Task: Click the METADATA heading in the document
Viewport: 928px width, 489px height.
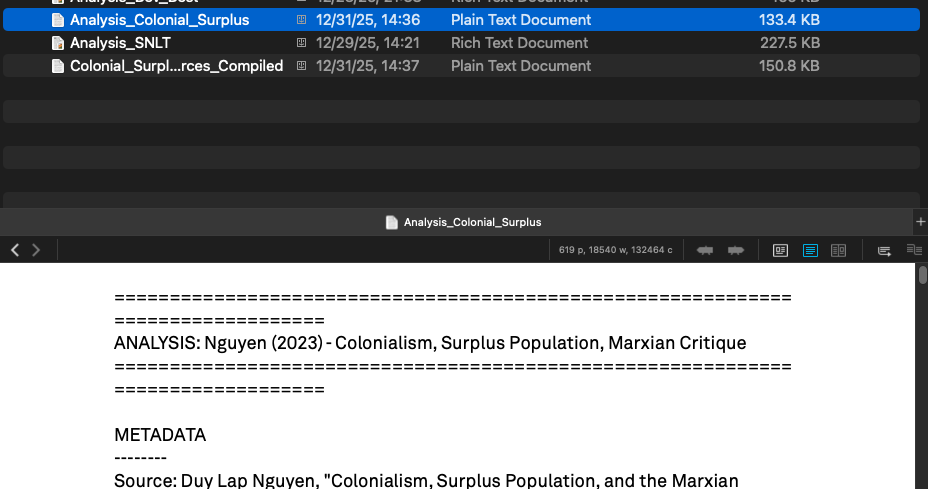Action: click(x=160, y=435)
